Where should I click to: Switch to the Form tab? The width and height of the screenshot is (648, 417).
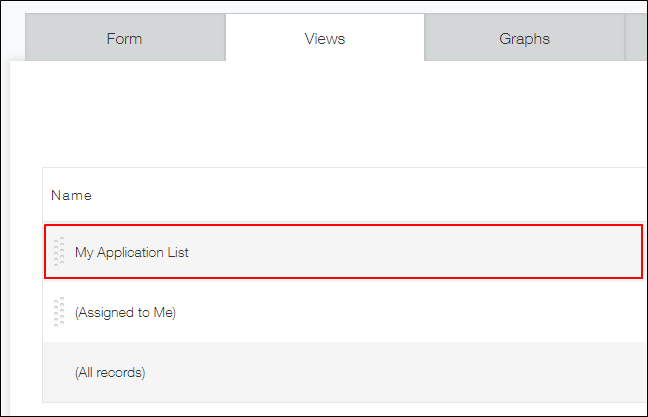[125, 39]
